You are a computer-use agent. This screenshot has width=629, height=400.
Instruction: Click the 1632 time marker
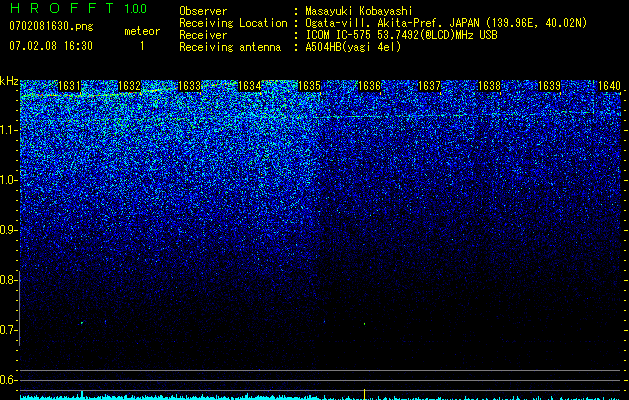[x=129, y=86]
